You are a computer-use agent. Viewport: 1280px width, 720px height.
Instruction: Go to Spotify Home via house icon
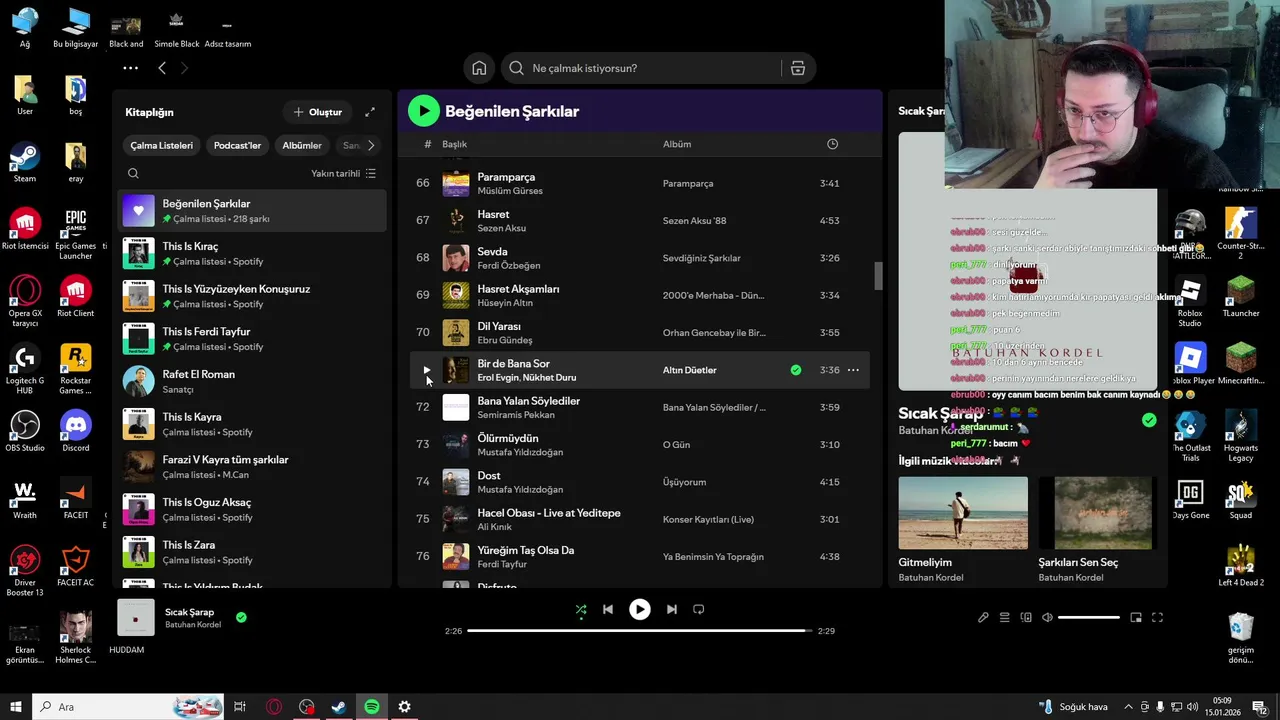tap(479, 68)
